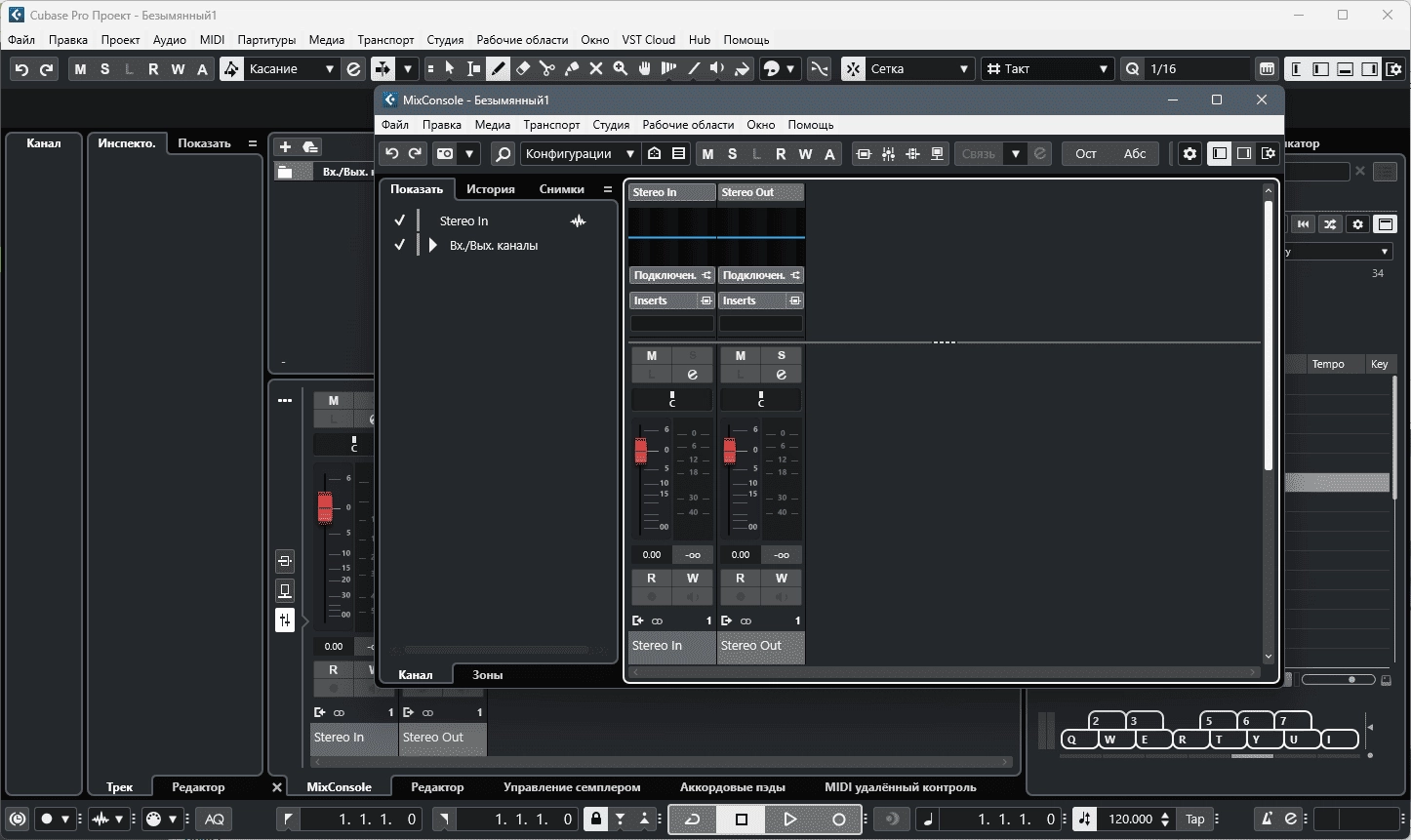This screenshot has height=840, width=1411.
Task: Select the Line tool
Action: [x=694, y=68]
